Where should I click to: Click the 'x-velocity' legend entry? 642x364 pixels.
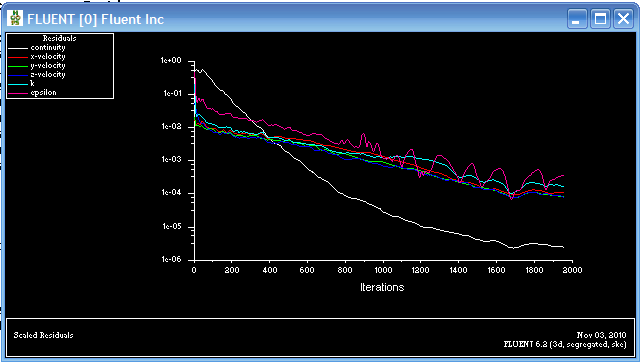tap(48, 57)
